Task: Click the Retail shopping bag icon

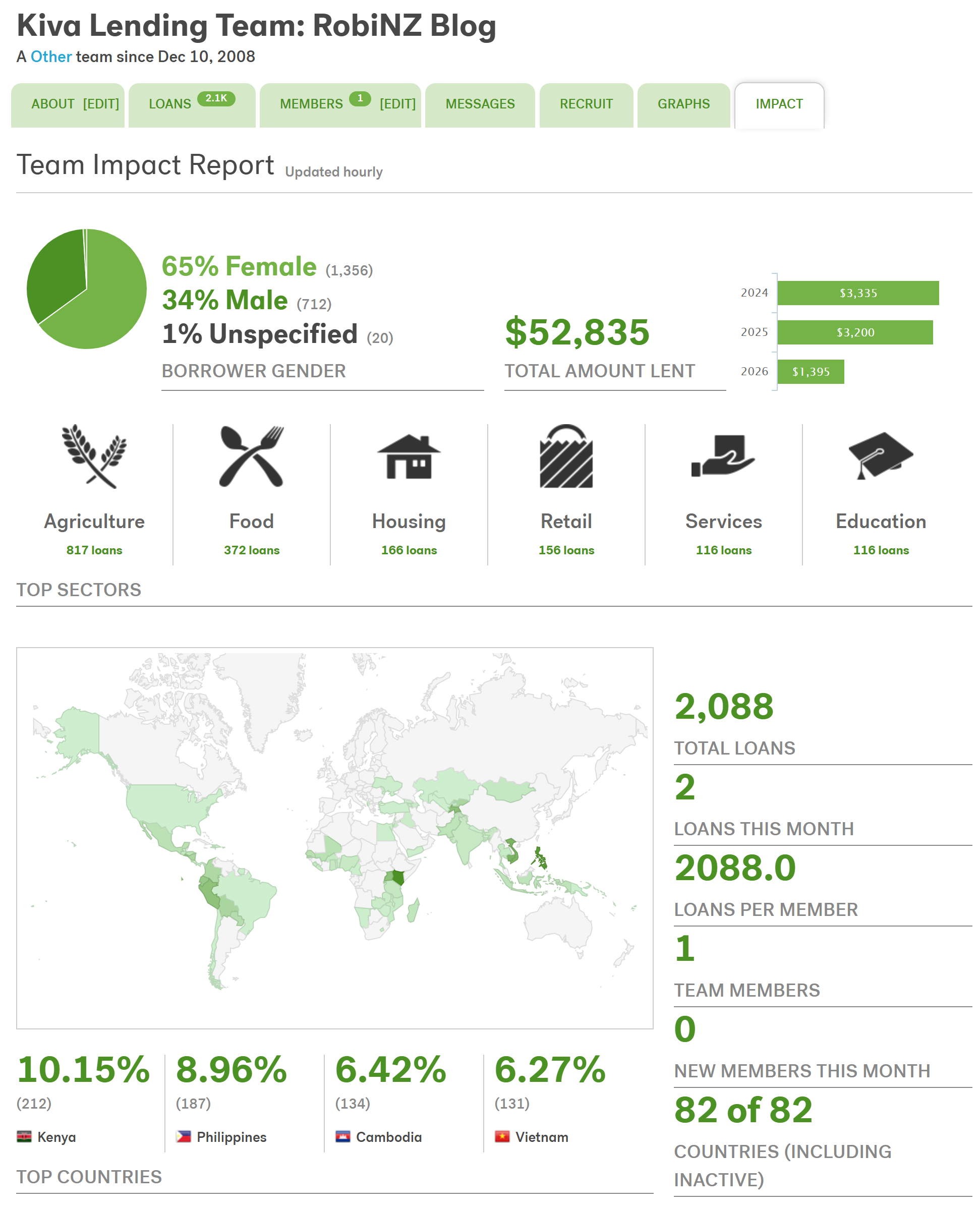Action: 566,456
